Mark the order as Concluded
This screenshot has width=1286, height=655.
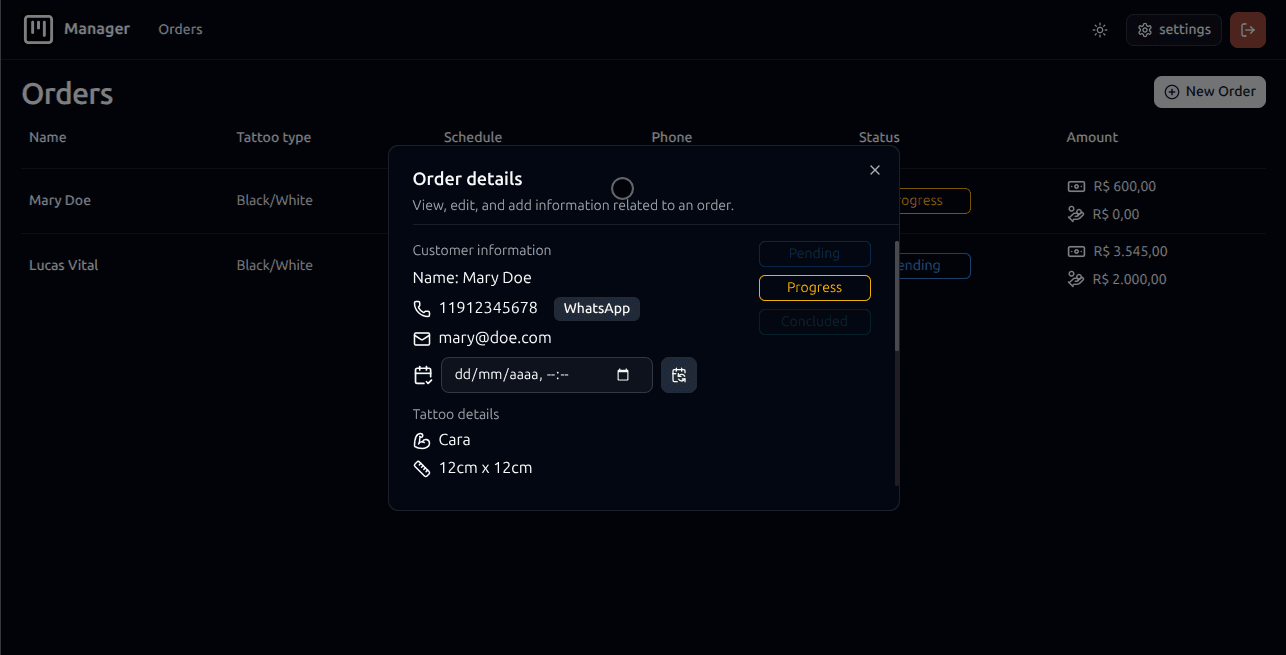click(x=814, y=322)
